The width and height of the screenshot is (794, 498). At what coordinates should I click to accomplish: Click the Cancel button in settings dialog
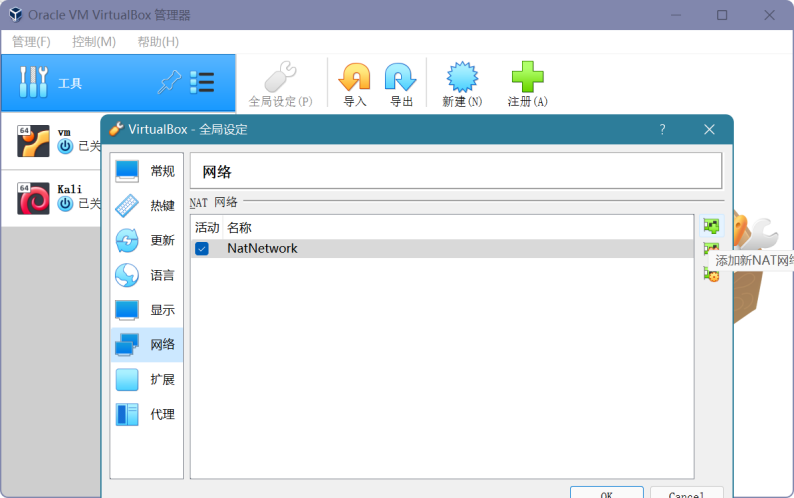[x=687, y=492]
